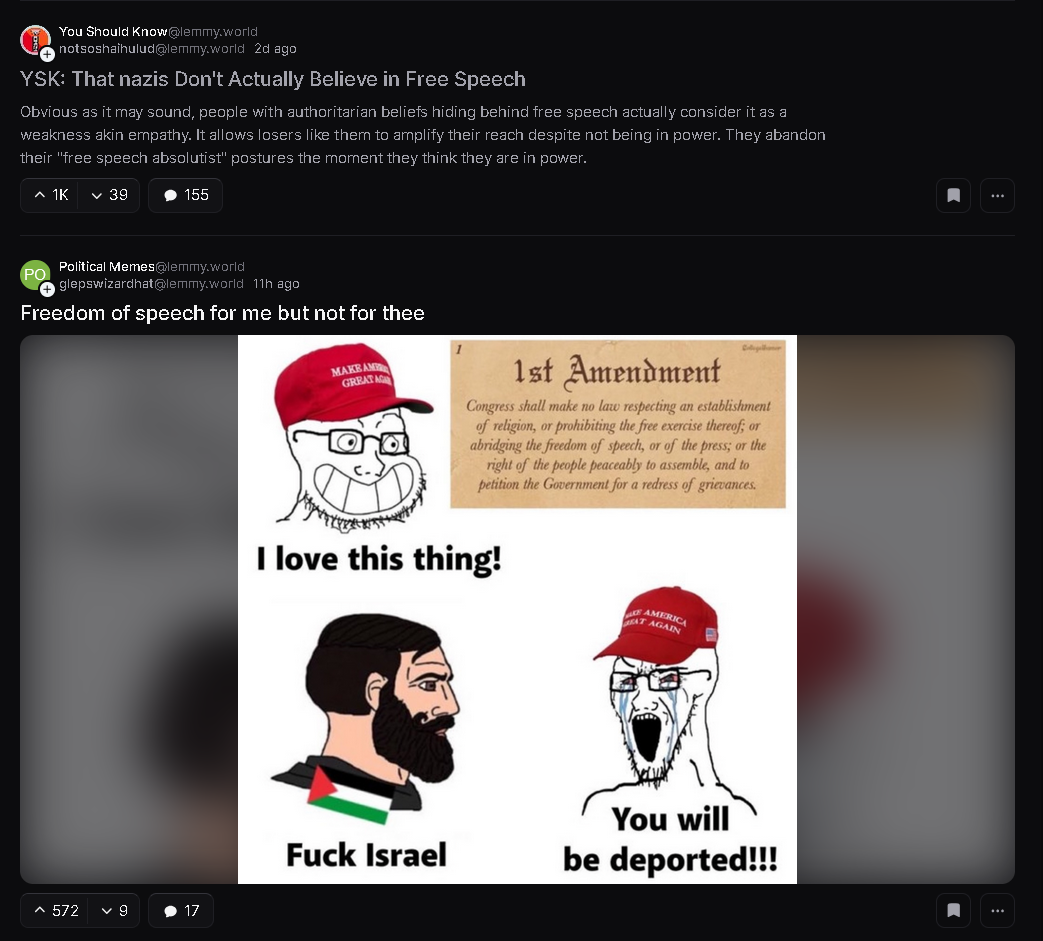1043x941 pixels.
Task: Expand more options for the Political Memes post
Action: point(997,910)
